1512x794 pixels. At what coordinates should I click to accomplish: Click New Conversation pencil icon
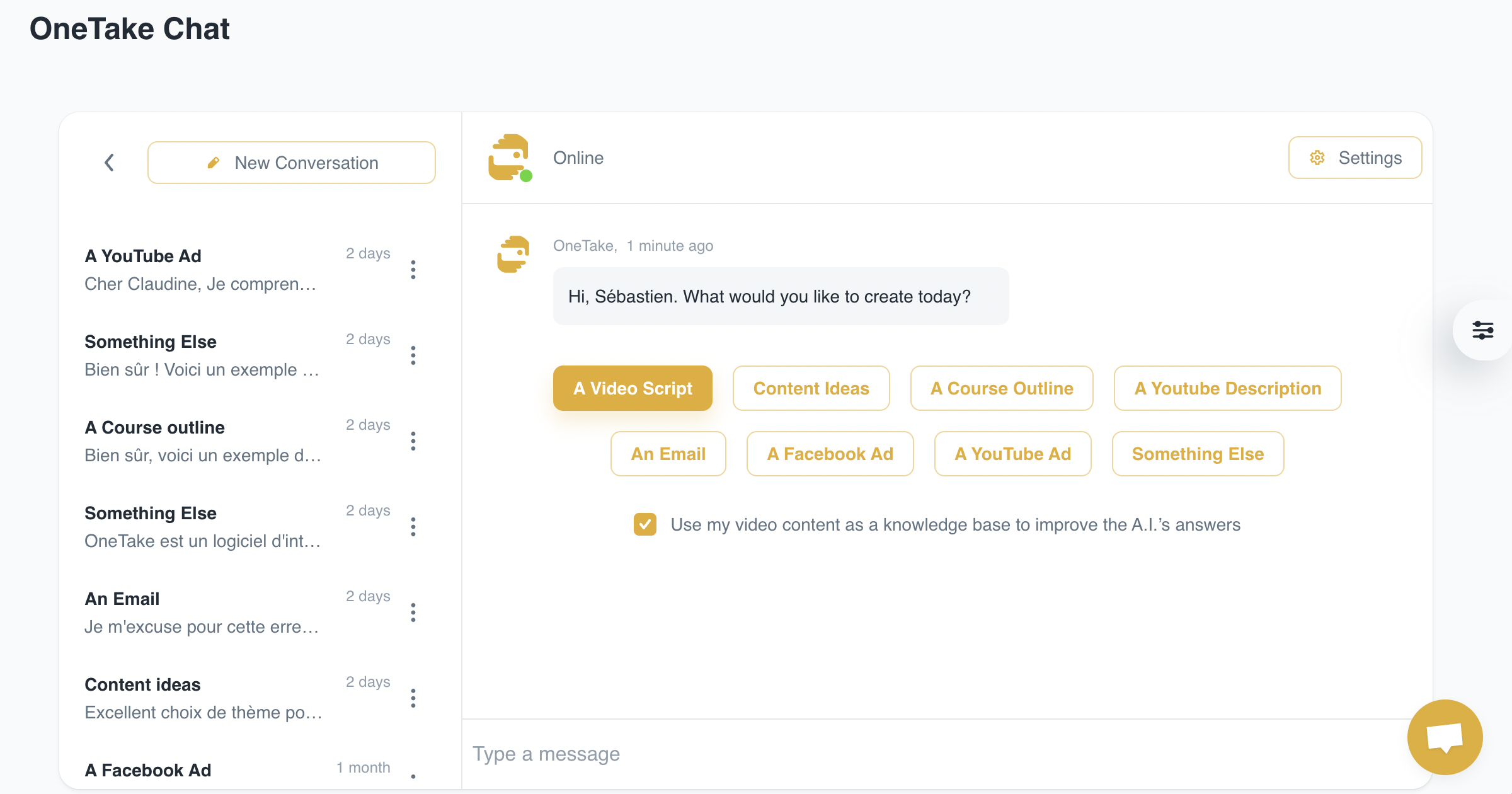pos(213,162)
